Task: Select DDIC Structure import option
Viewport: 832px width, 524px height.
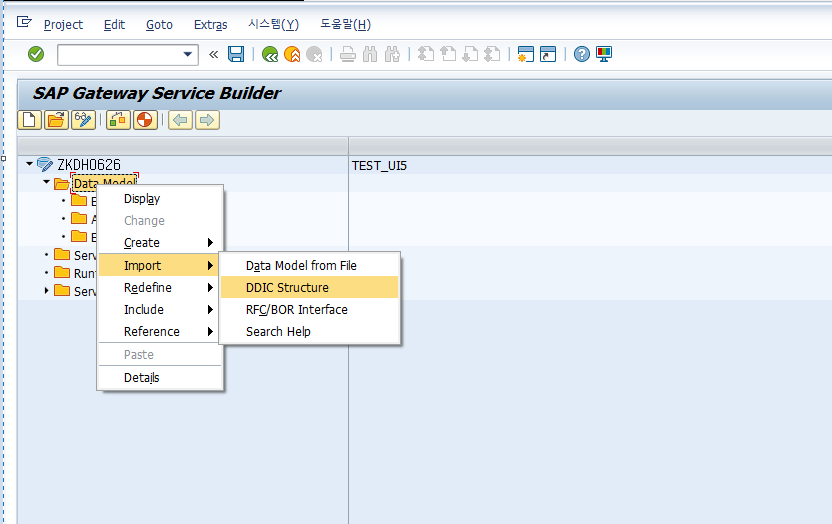Action: (x=309, y=287)
